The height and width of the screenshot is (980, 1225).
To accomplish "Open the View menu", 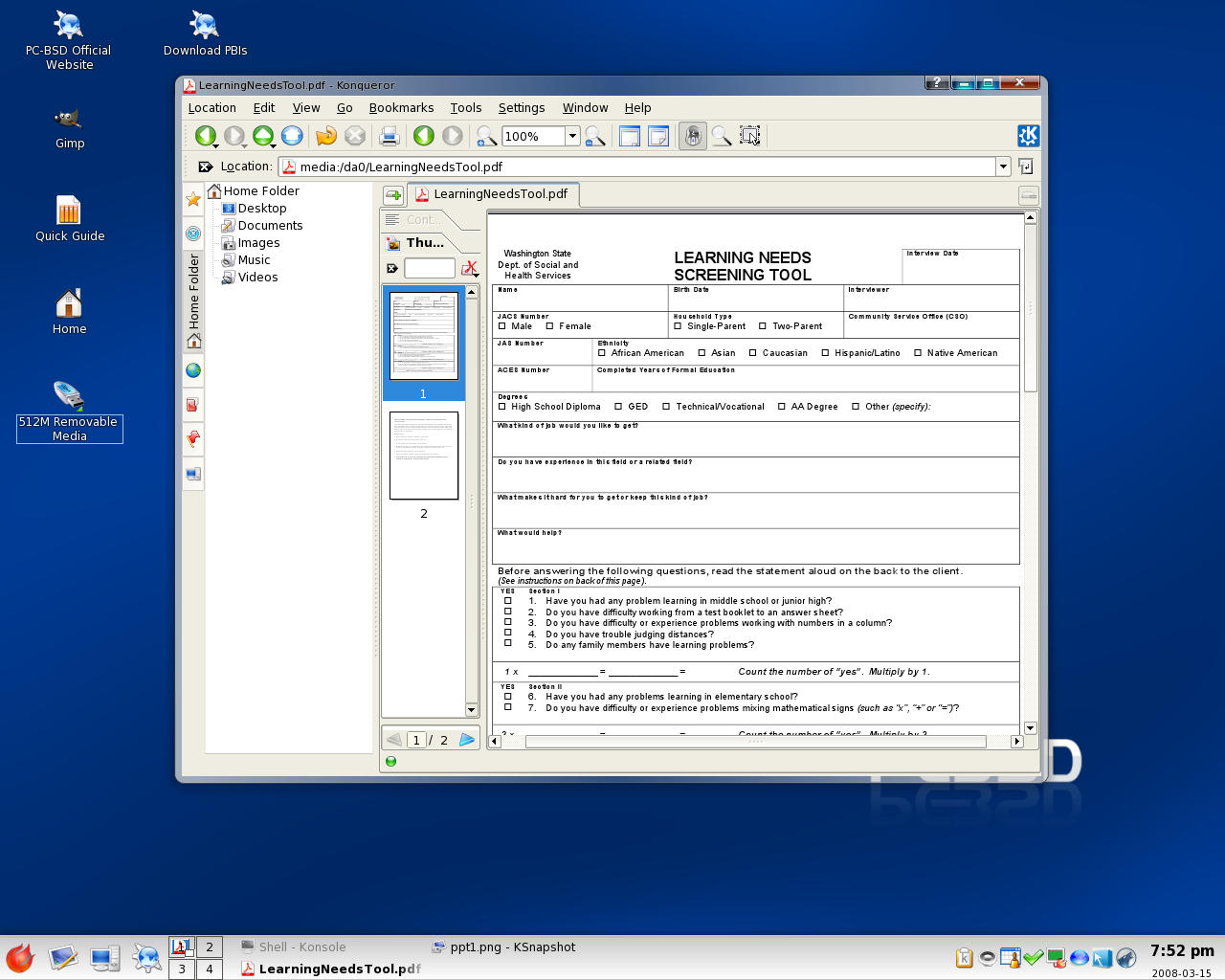I will tap(306, 108).
